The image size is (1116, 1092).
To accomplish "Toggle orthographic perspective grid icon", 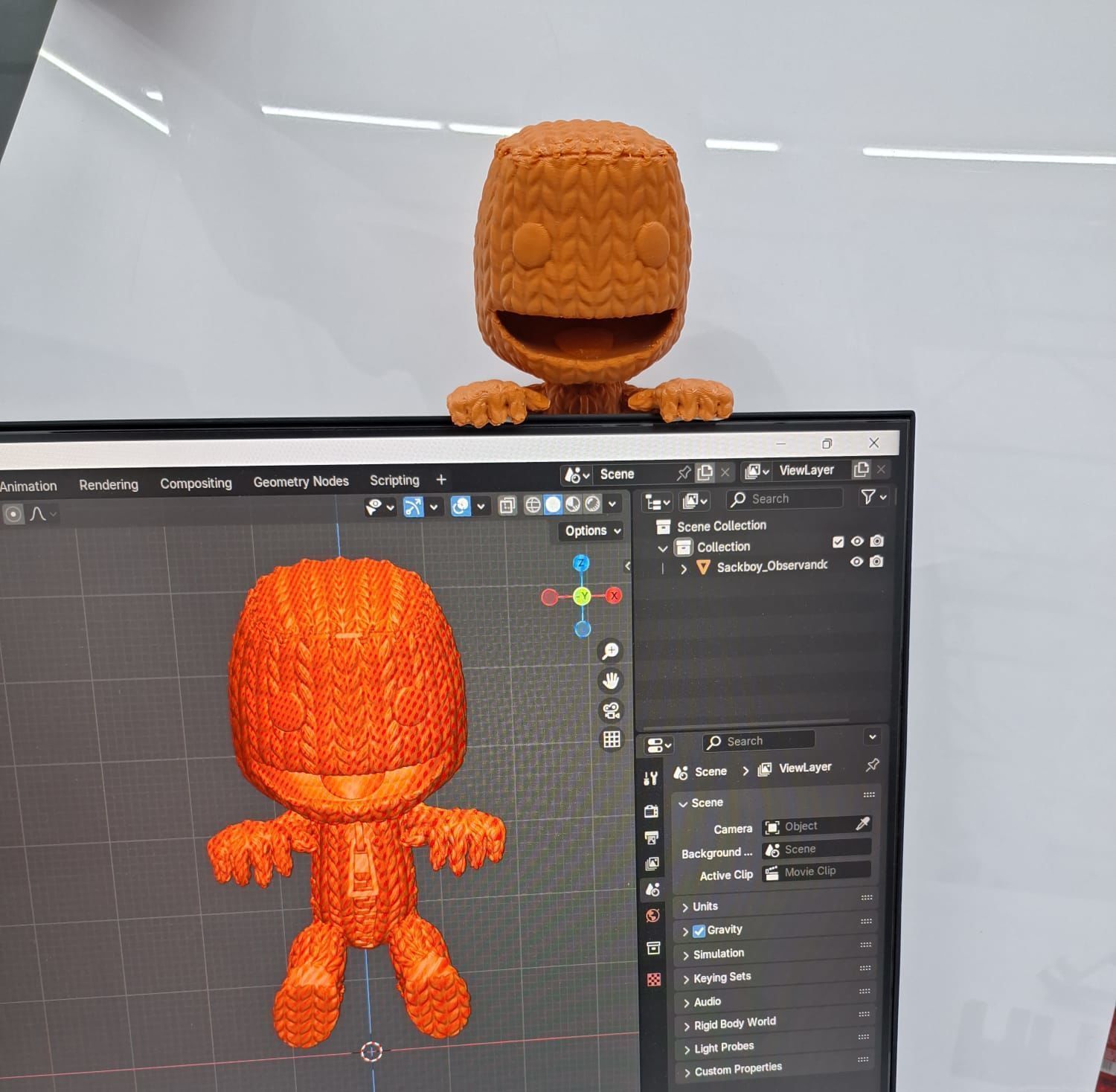I will tap(612, 739).
